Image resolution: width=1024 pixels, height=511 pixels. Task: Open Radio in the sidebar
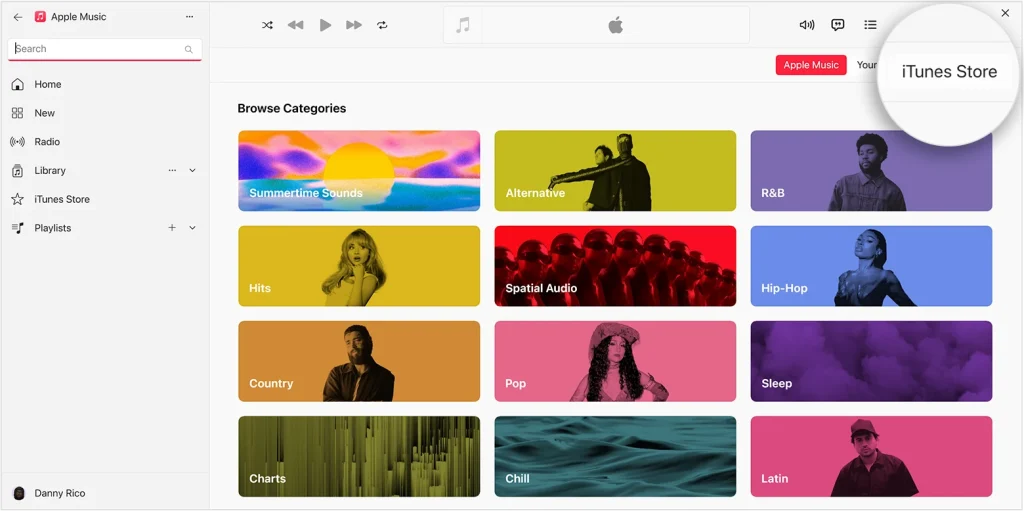[104, 142]
